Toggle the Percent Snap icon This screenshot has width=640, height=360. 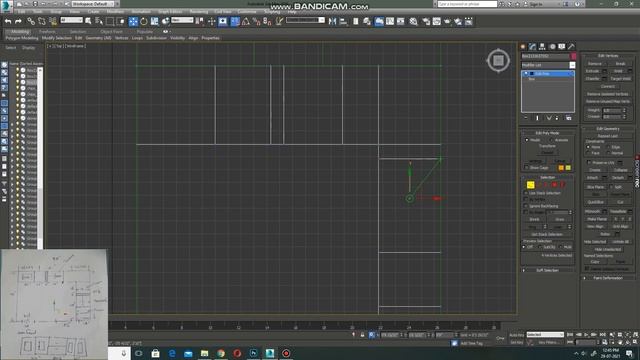256,21
